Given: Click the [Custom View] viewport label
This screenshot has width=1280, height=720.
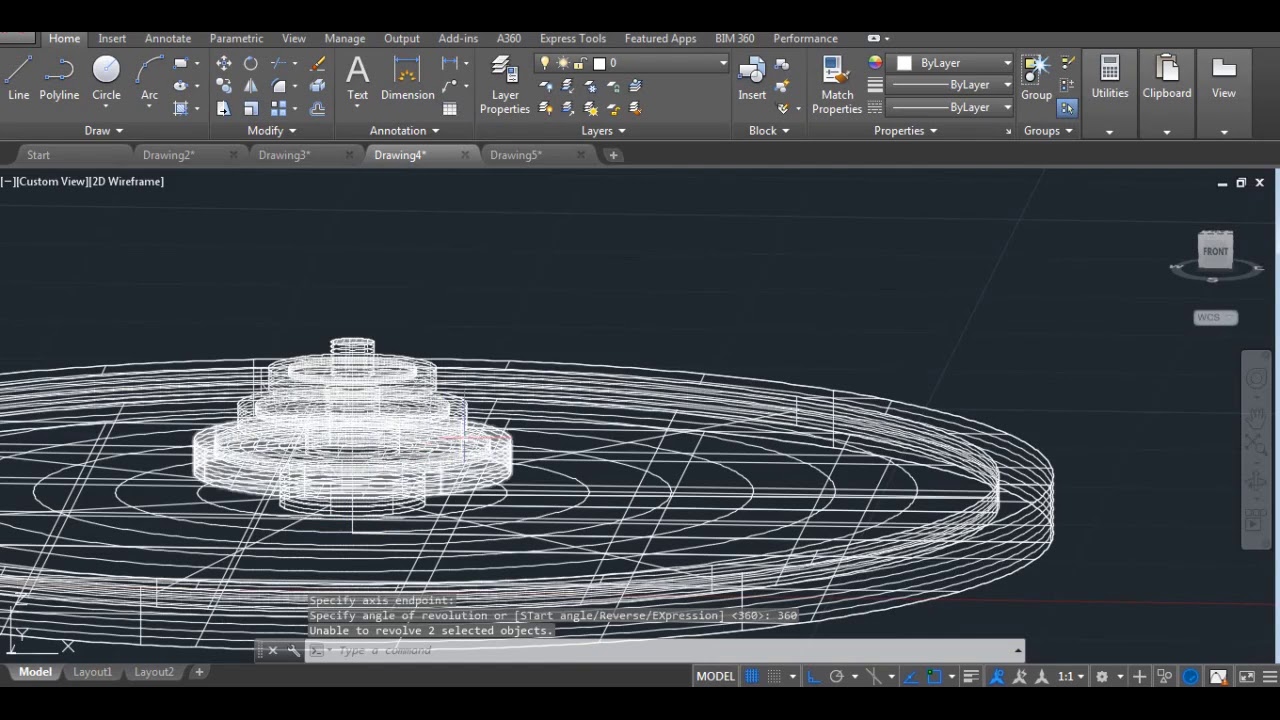Looking at the screenshot, I should click(53, 182).
